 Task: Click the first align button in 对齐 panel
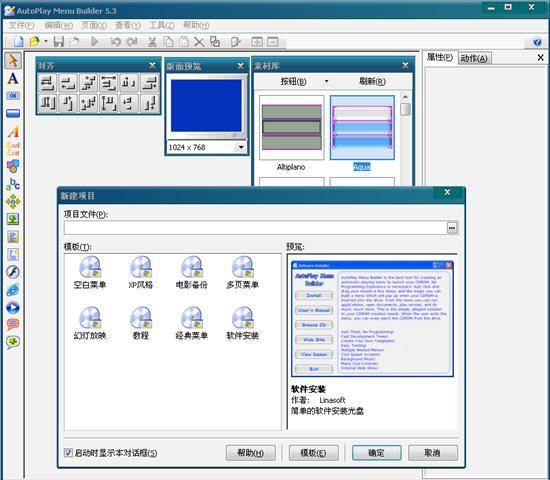click(x=47, y=83)
